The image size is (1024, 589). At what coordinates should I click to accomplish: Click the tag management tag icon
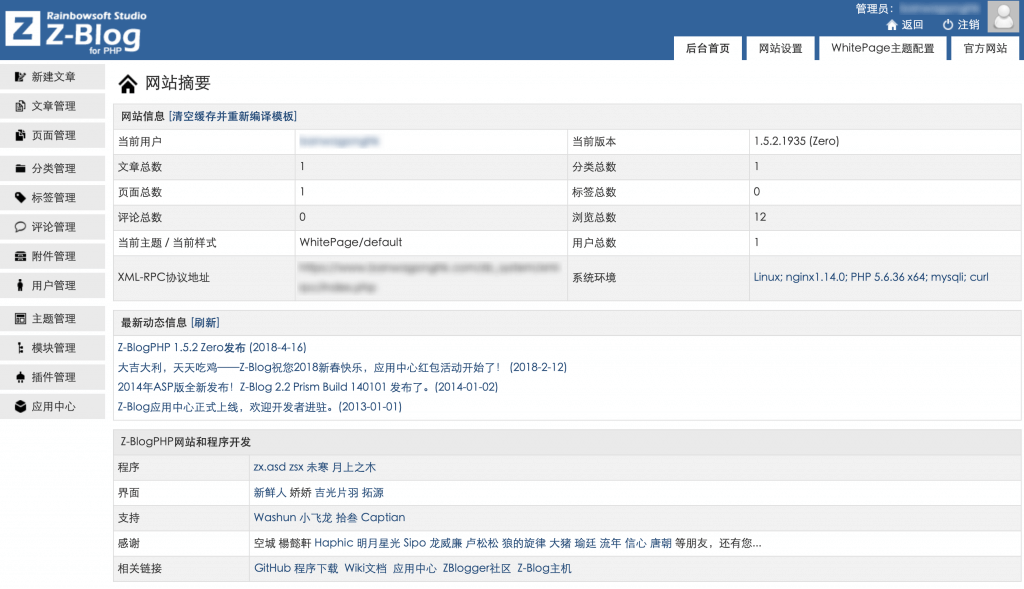tap(20, 197)
